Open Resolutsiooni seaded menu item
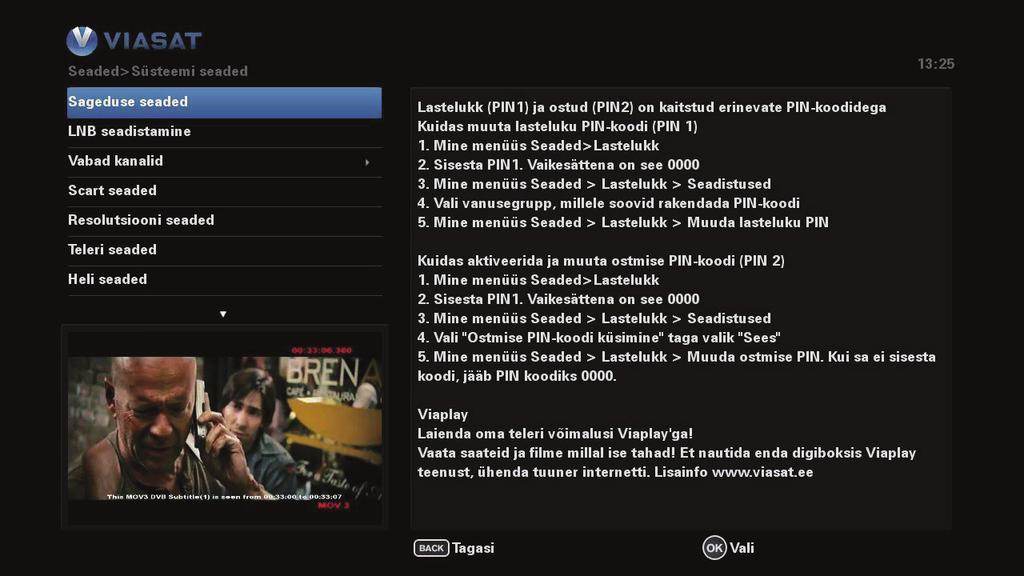The width and height of the screenshot is (1024, 576). pos(224,221)
